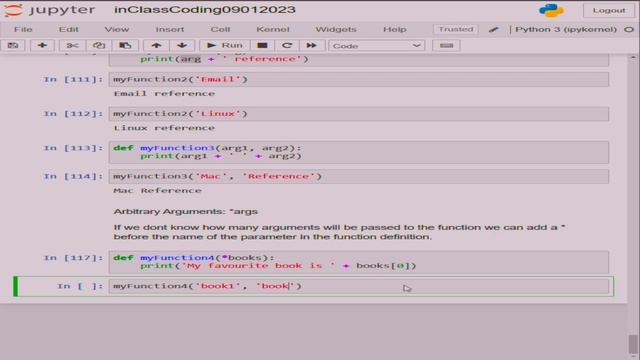Click the partially visible print(arg + ' reference') cell
Screen dimensions: 640x360
pos(359,60)
